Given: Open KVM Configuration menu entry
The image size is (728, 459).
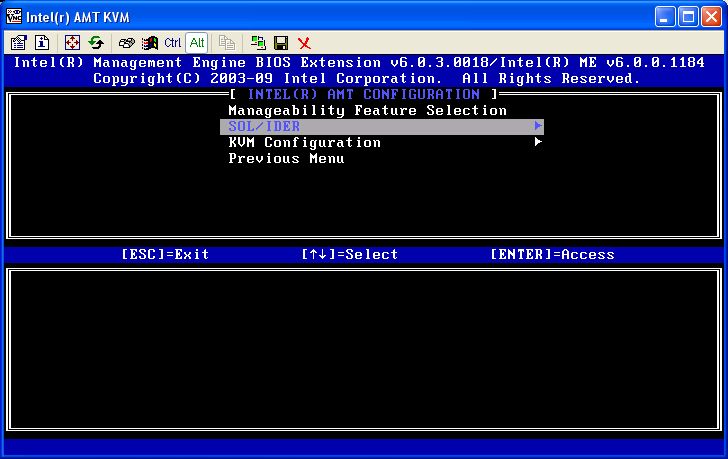Looking at the screenshot, I should coord(304,142).
